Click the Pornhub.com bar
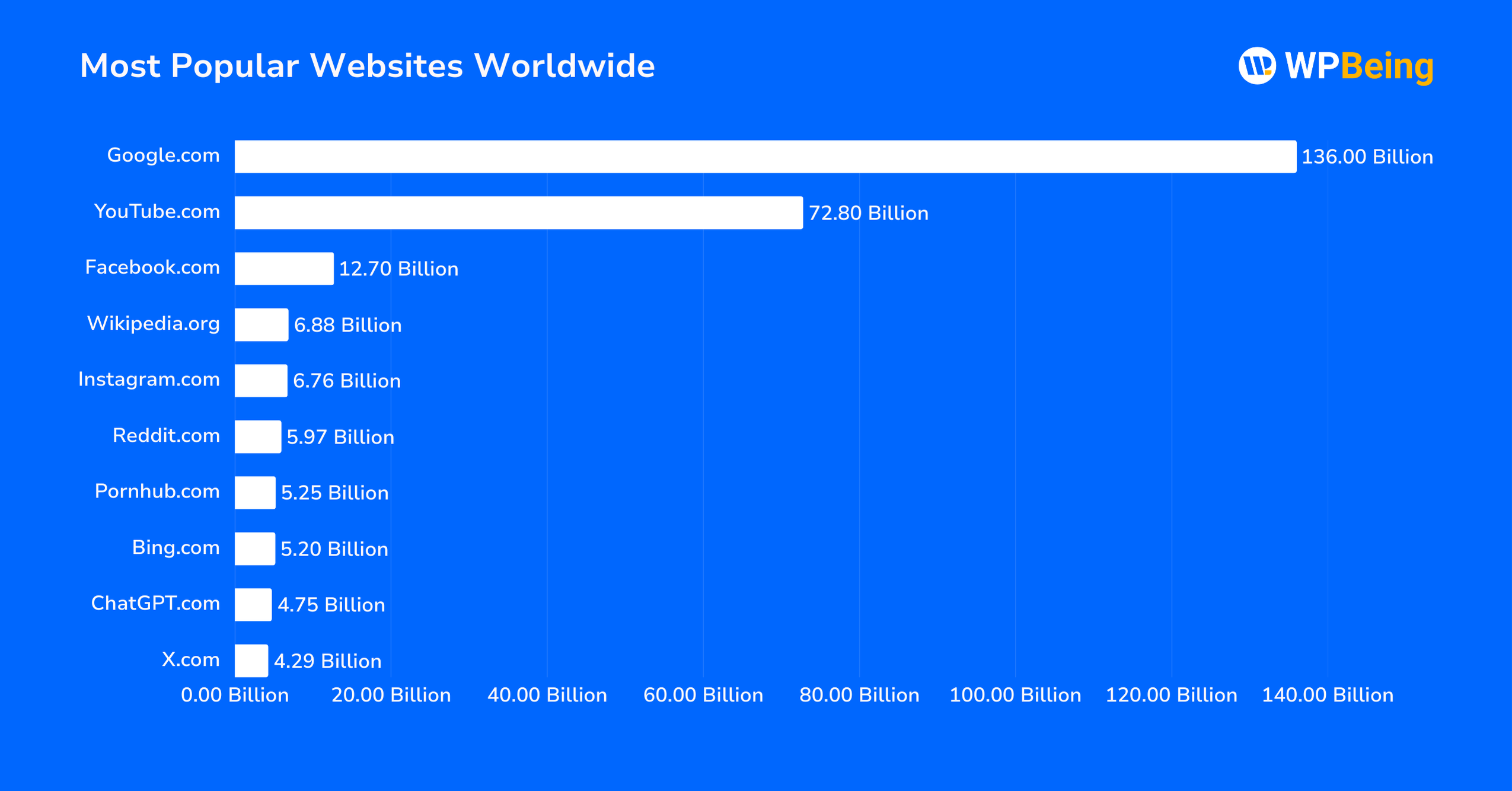 click(x=255, y=493)
